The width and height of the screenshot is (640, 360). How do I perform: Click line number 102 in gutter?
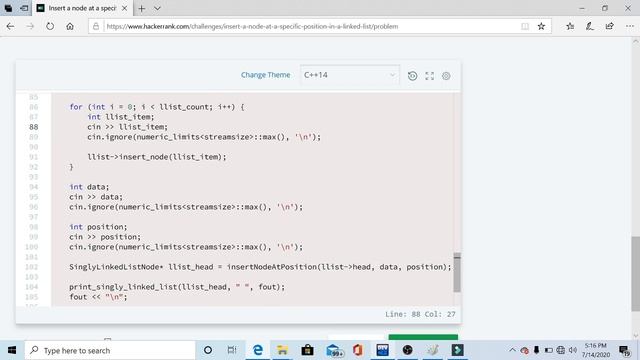click(x=31, y=267)
